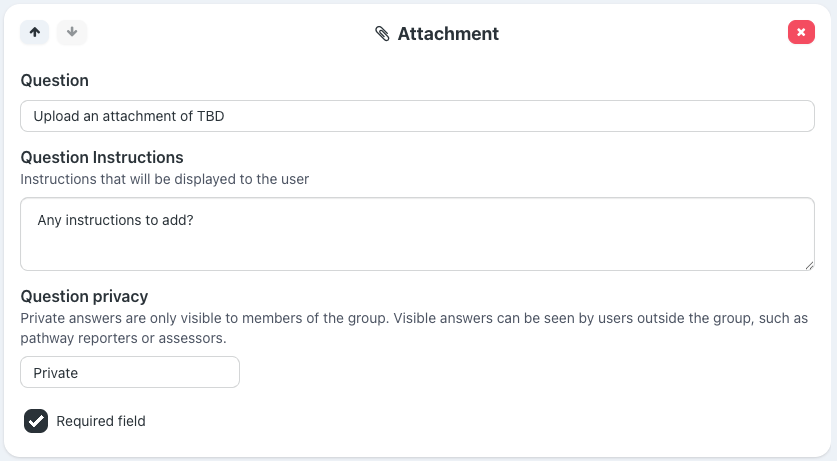
Task: Move the Attachment question up
Action: click(x=35, y=32)
